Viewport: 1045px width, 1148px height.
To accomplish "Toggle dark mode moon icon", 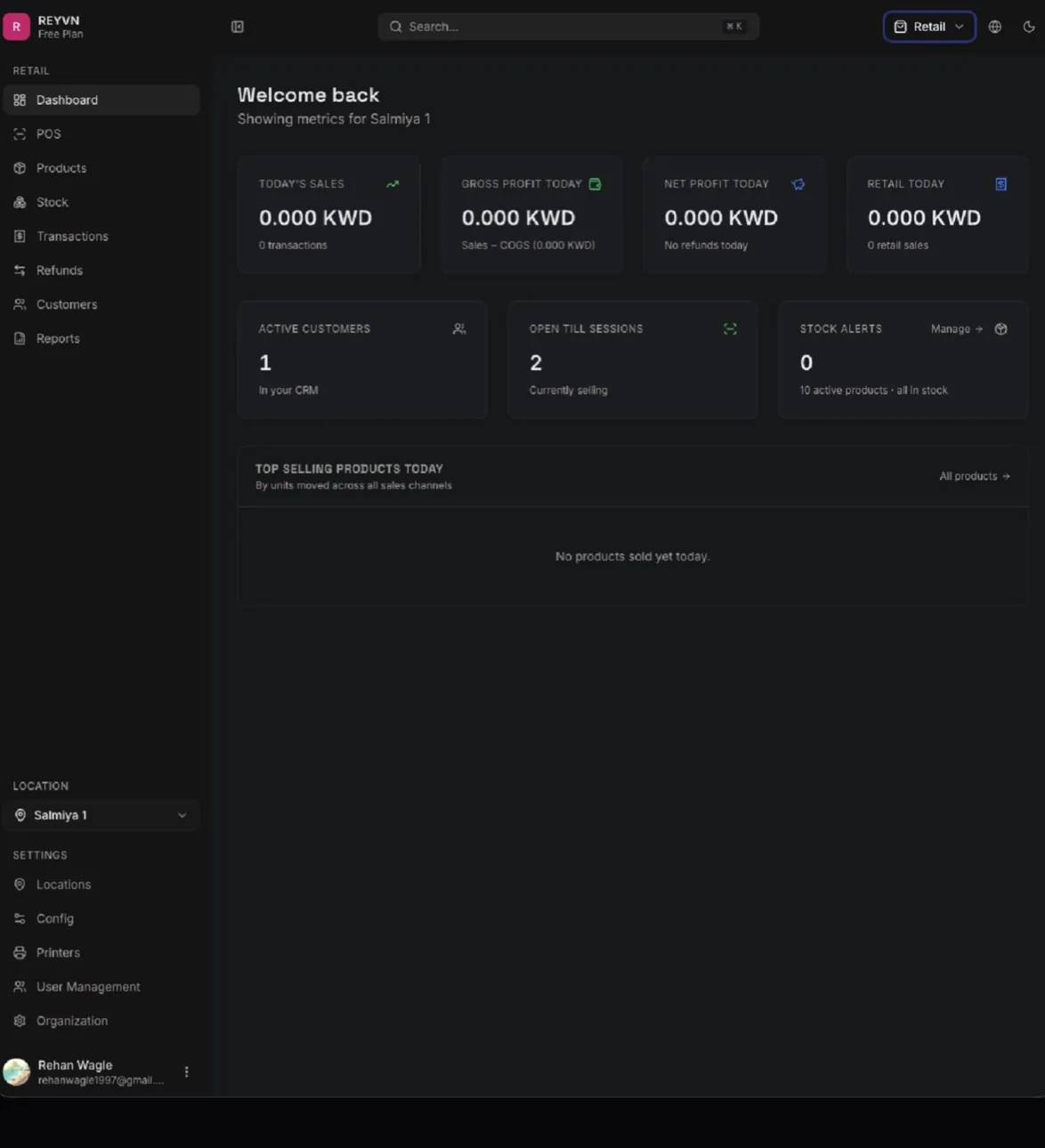I will (x=1029, y=27).
